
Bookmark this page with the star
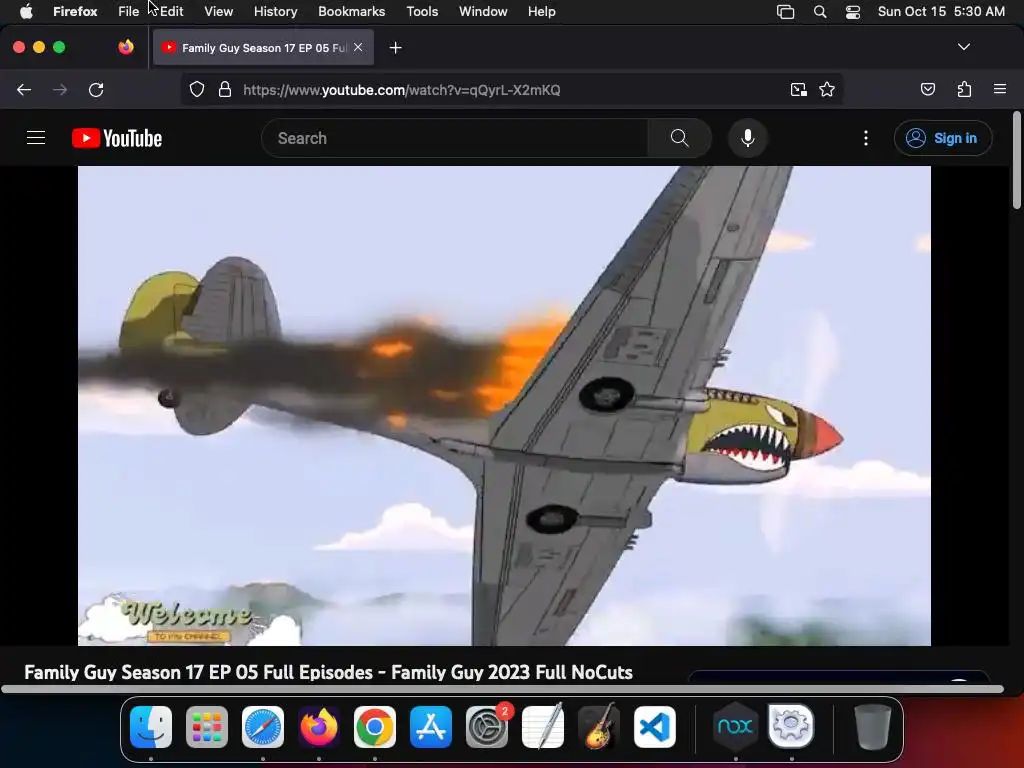coord(827,89)
